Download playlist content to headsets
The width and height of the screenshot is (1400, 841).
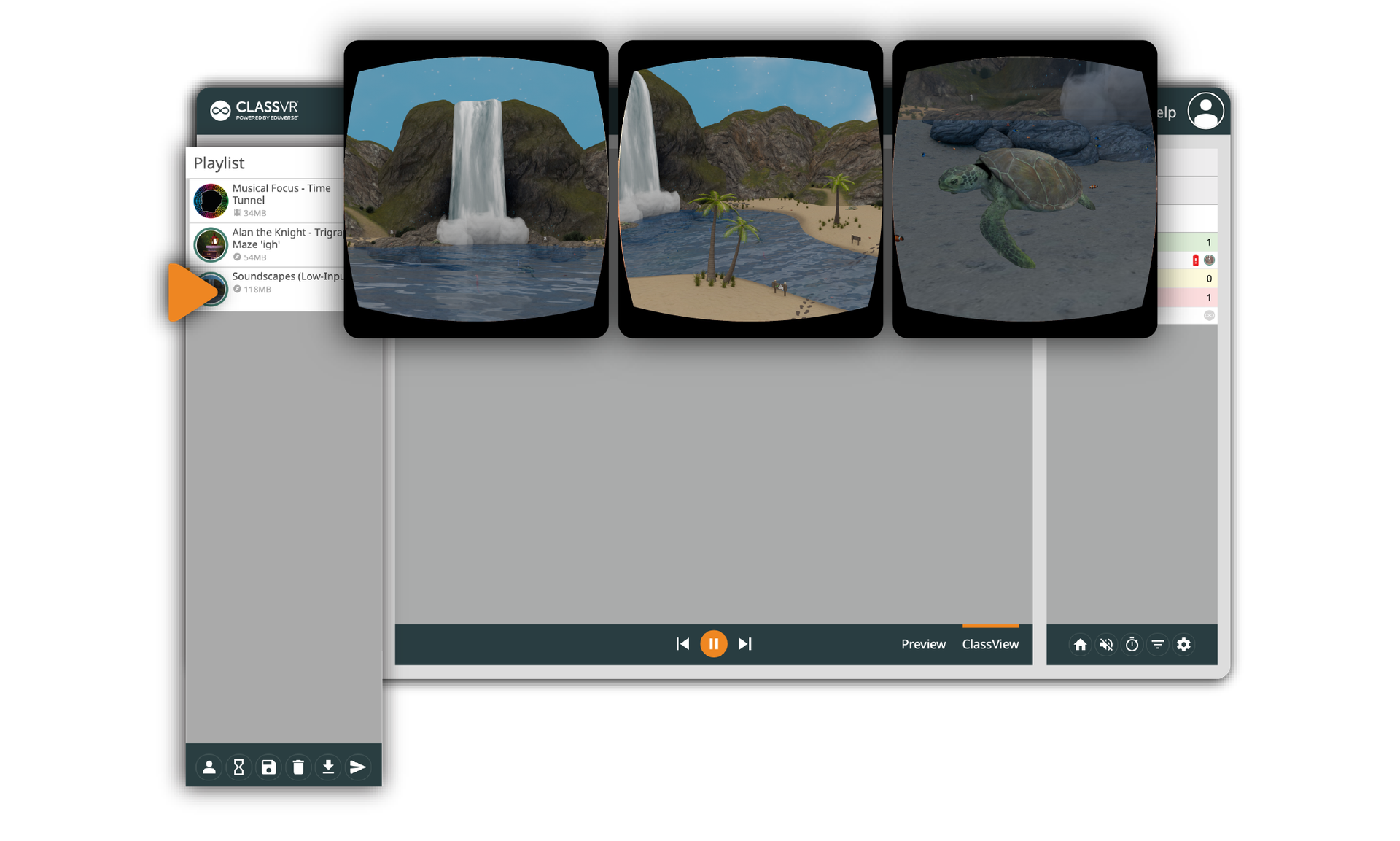(x=327, y=767)
